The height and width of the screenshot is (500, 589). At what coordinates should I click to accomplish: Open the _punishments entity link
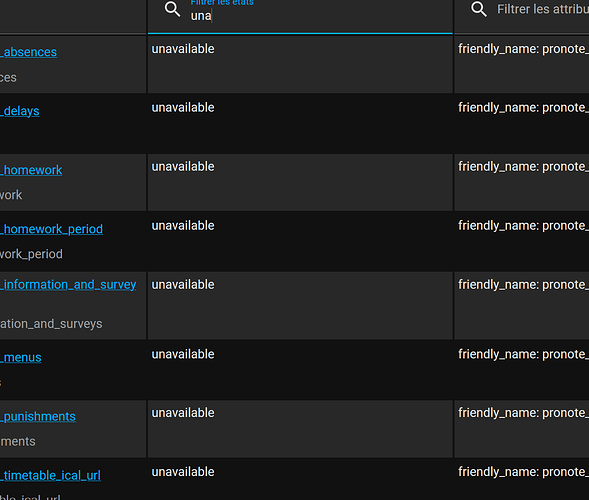click(38, 416)
